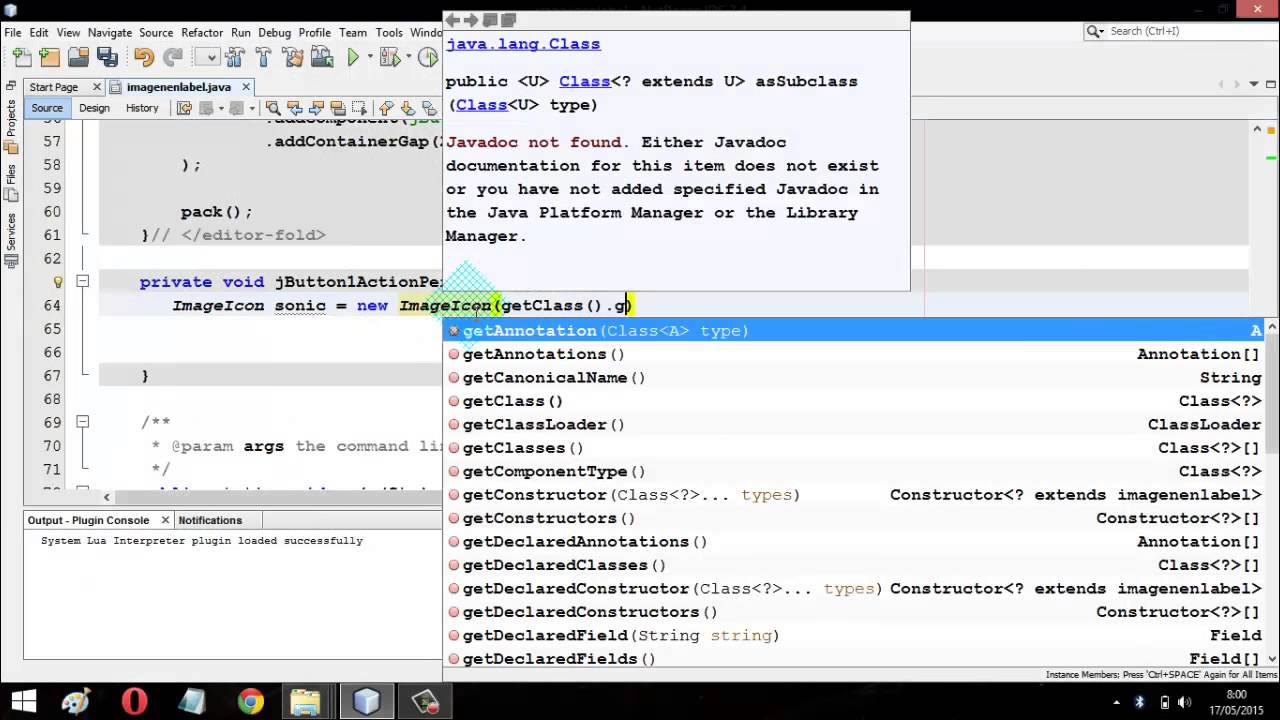Go to Previous Bookmark icon
The image size is (1280, 720).
click(386, 108)
